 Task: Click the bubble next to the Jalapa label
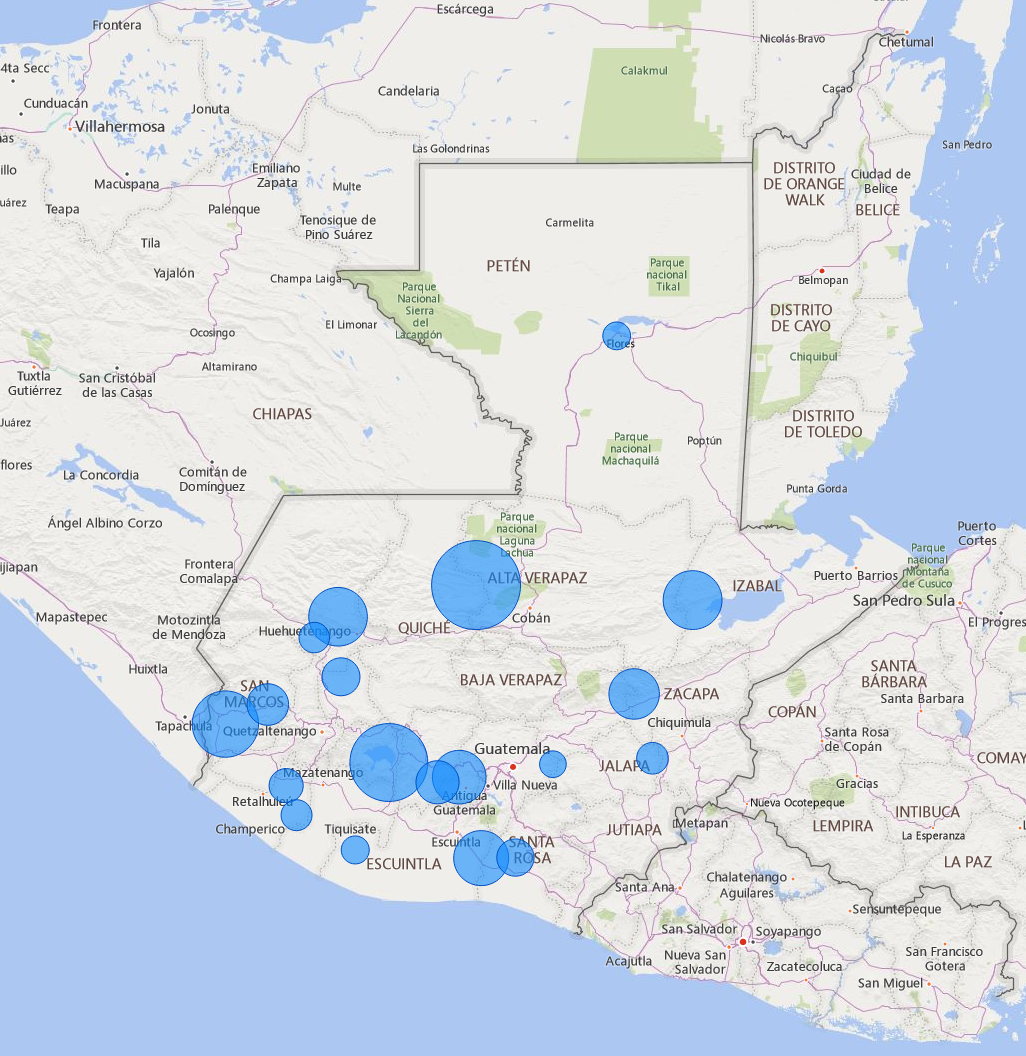(x=652, y=758)
